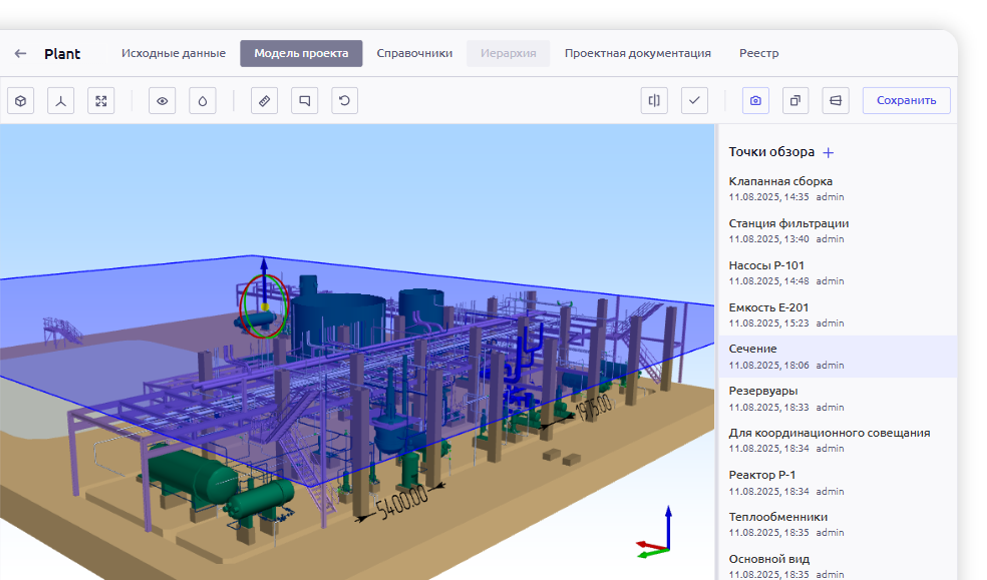This screenshot has height=580, width=987.
Task: Go to Проектная документация tab
Action: click(638, 54)
